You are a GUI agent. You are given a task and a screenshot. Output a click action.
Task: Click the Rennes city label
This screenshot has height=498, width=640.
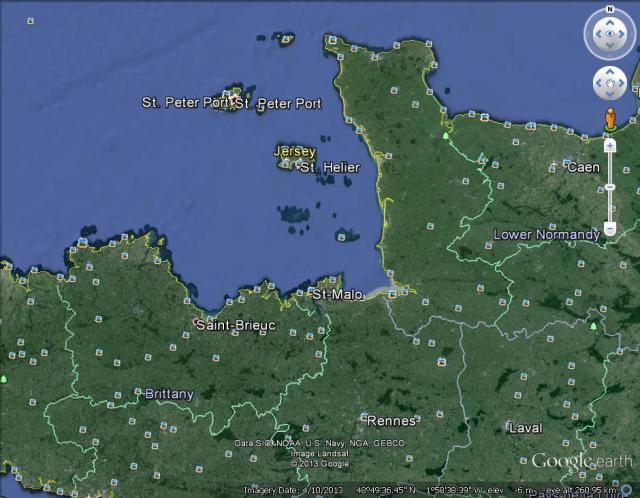point(391,421)
